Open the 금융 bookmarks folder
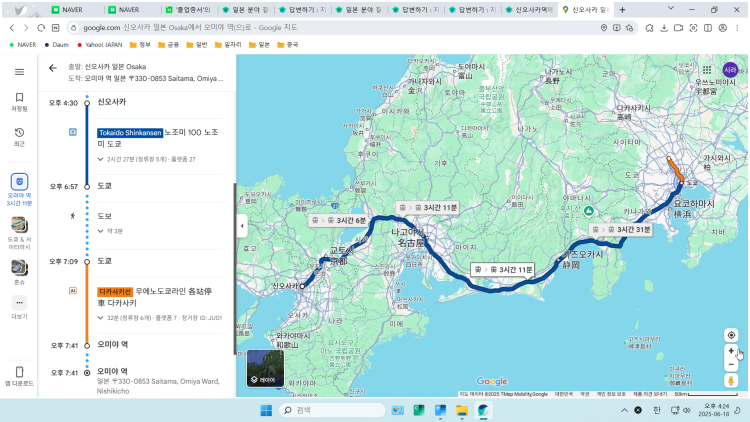 click(168, 44)
